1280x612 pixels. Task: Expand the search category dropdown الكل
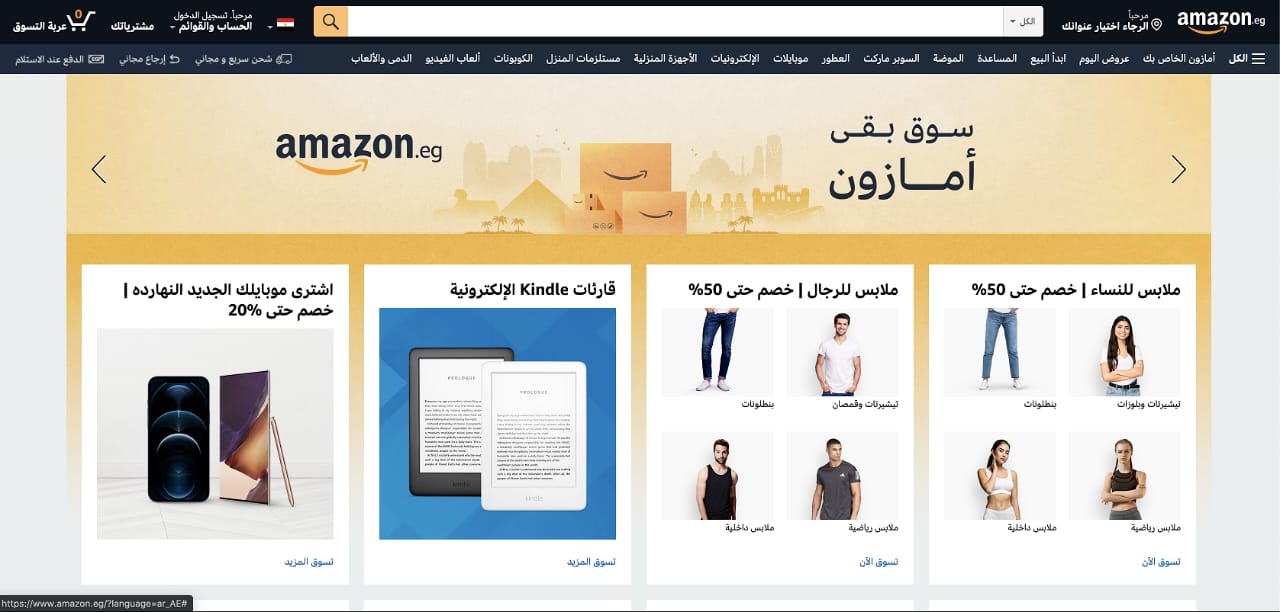pyautogui.click(x=1023, y=22)
